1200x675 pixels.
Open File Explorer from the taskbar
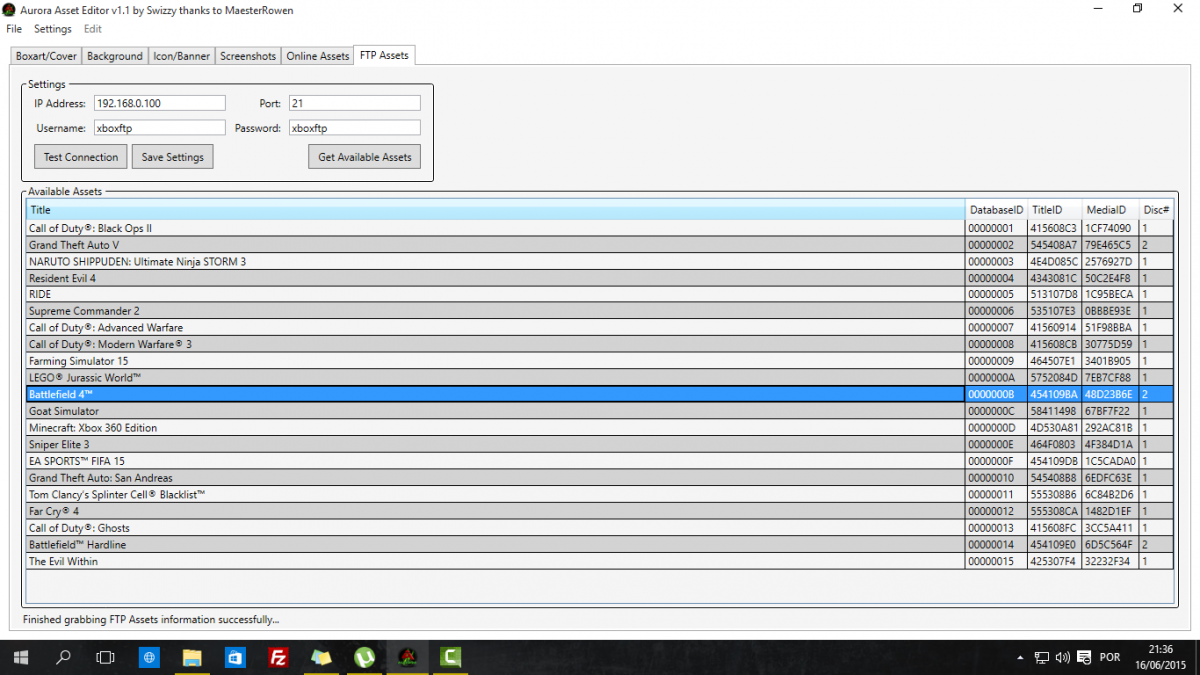(192, 657)
